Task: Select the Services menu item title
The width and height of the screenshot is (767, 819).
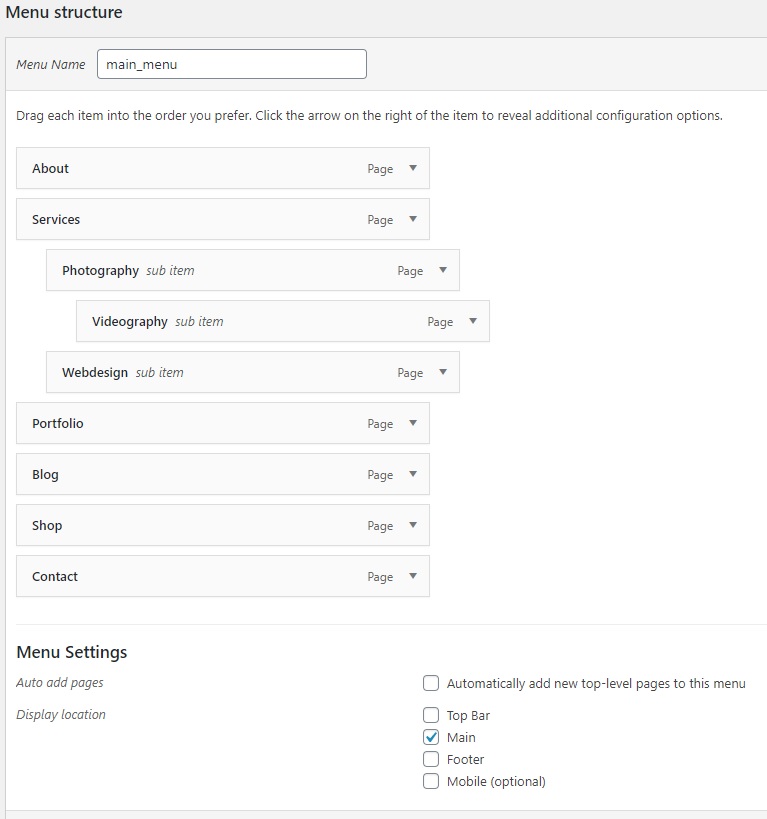Action: 56,220
